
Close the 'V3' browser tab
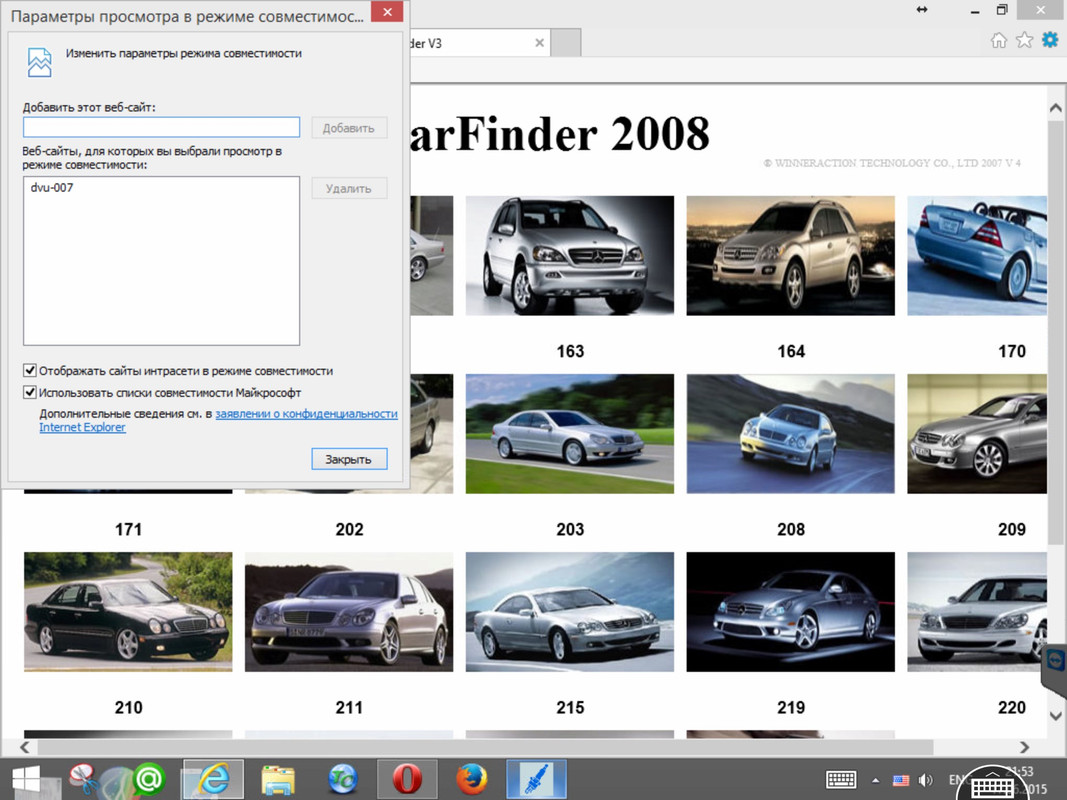pos(540,43)
